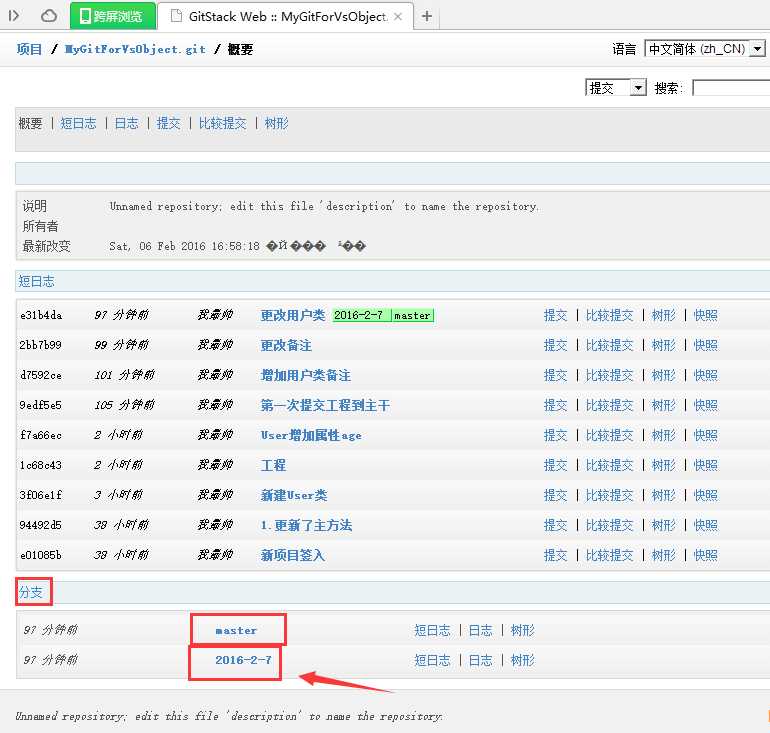Open the 2016-2-7 branch link
The width and height of the screenshot is (770, 733).
click(243, 660)
